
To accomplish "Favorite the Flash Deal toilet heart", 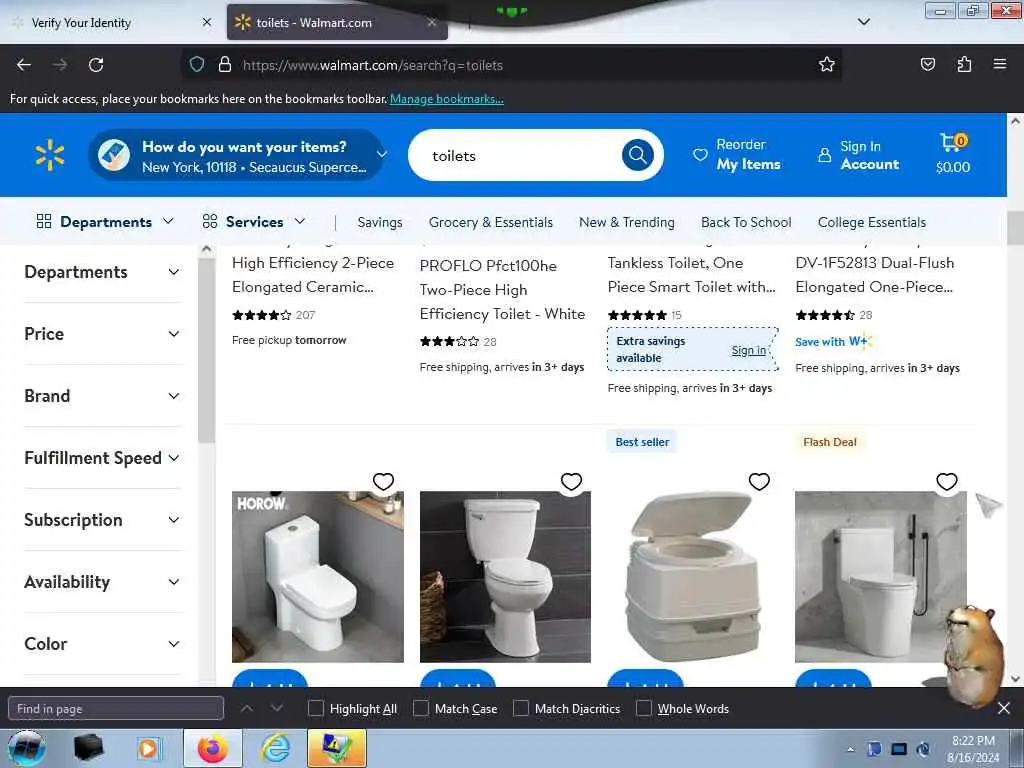I will point(947,482).
